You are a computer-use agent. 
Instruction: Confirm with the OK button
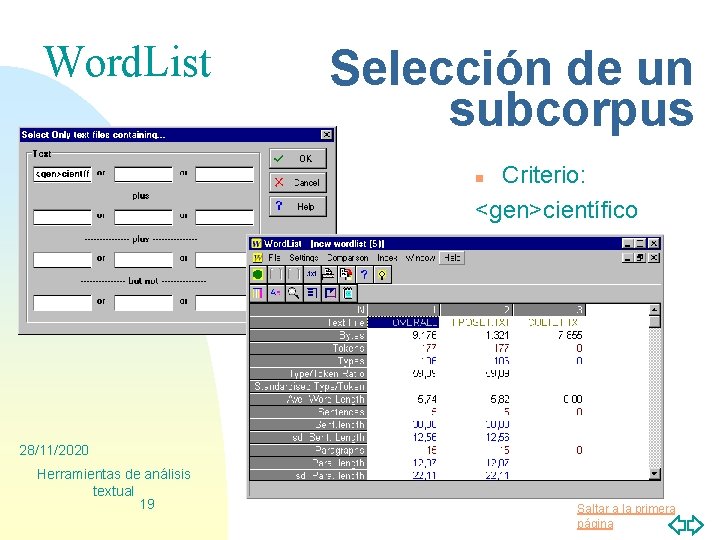[x=298, y=158]
